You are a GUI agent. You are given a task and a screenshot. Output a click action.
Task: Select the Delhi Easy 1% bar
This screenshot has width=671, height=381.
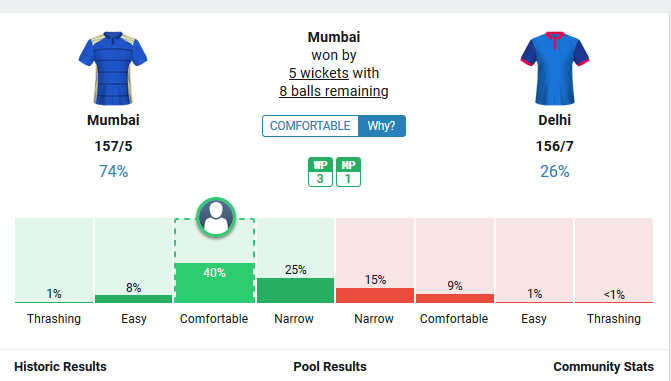(x=534, y=260)
